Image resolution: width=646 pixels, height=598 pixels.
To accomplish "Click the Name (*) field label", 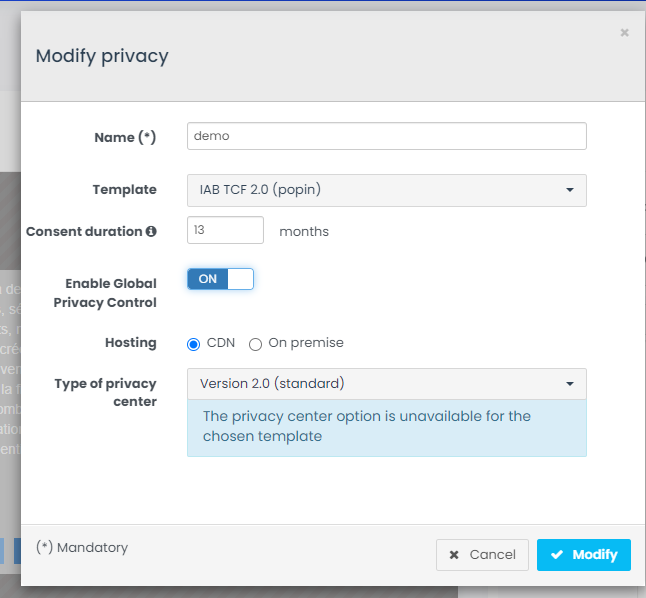I will coord(125,137).
